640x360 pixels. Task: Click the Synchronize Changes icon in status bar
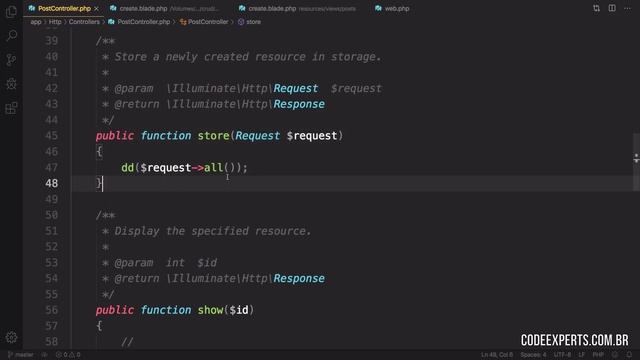point(45,355)
